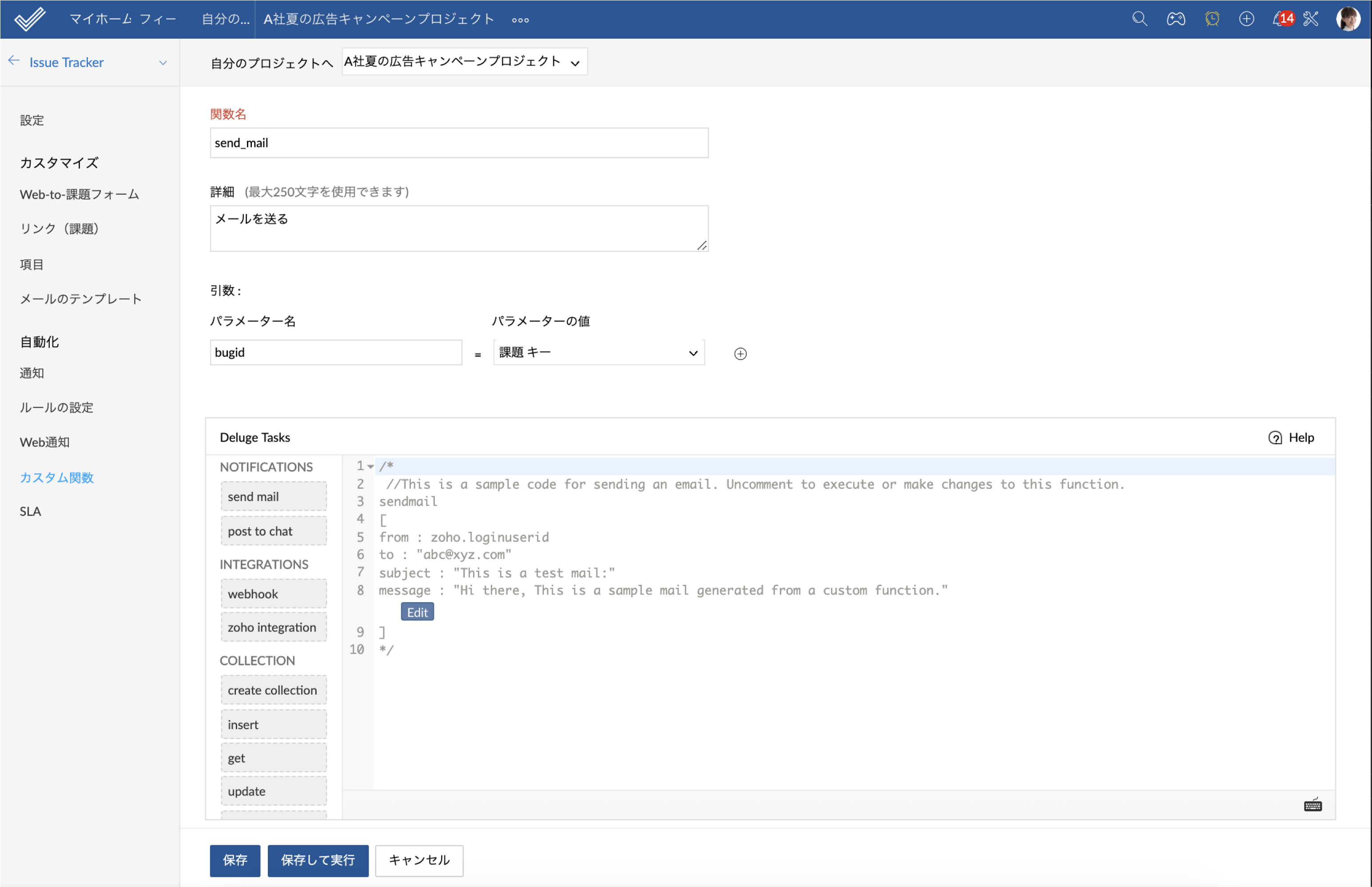Click the 保存して実行 button
Screen dimensions: 1372x887
pyautogui.click(x=318, y=860)
